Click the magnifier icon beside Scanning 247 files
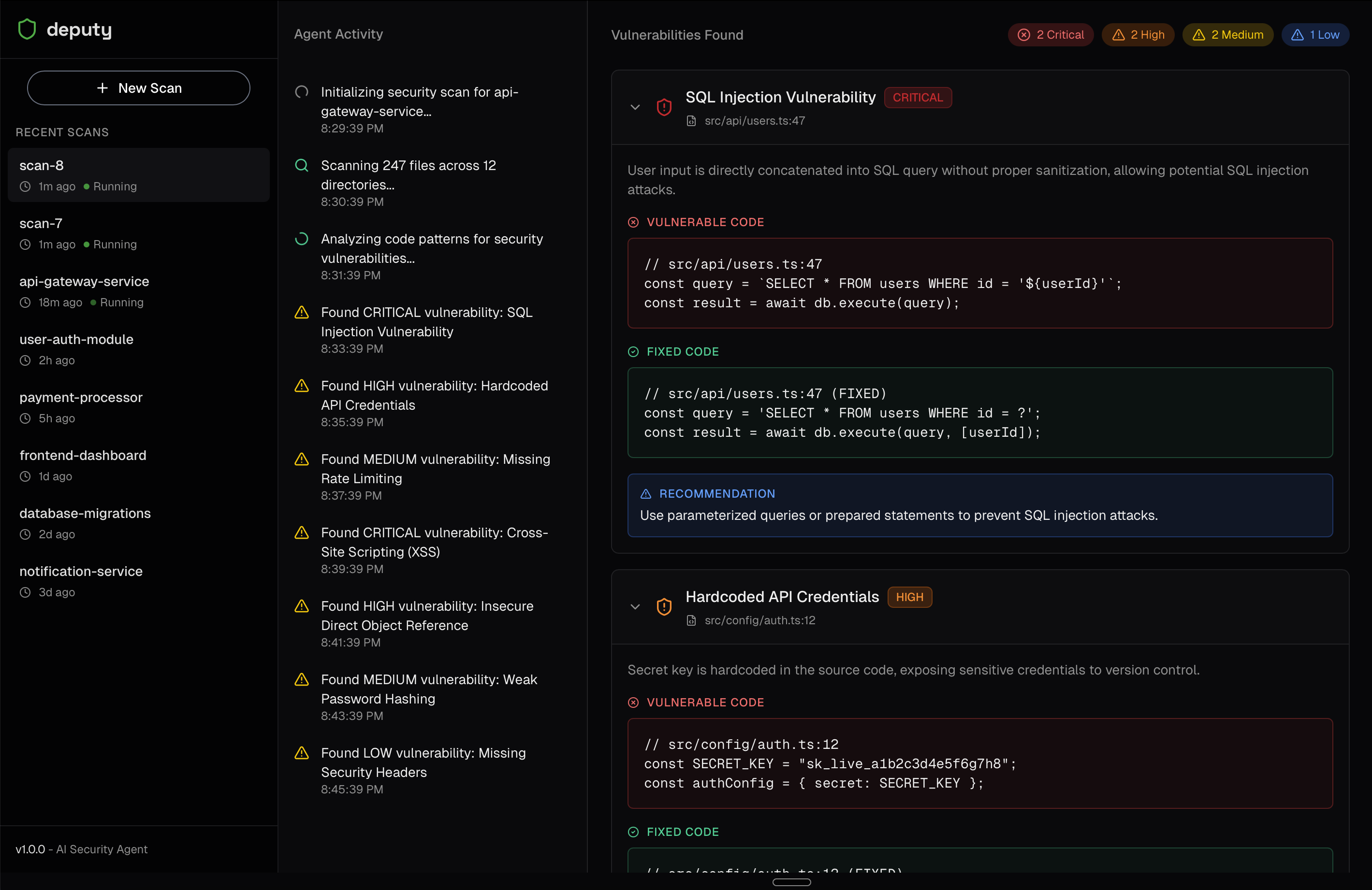Screen dimensions: 1372x890 302,165
